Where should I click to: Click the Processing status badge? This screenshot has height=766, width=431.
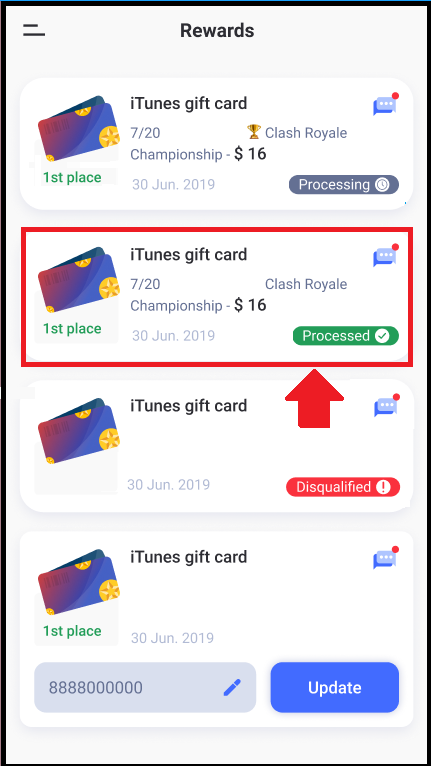[344, 185]
